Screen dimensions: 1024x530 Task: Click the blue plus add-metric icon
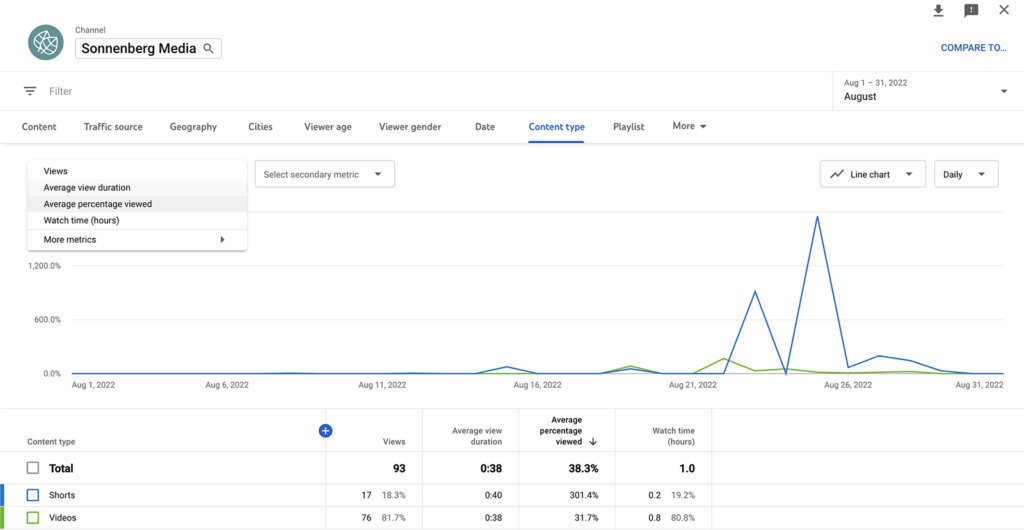pyautogui.click(x=325, y=431)
